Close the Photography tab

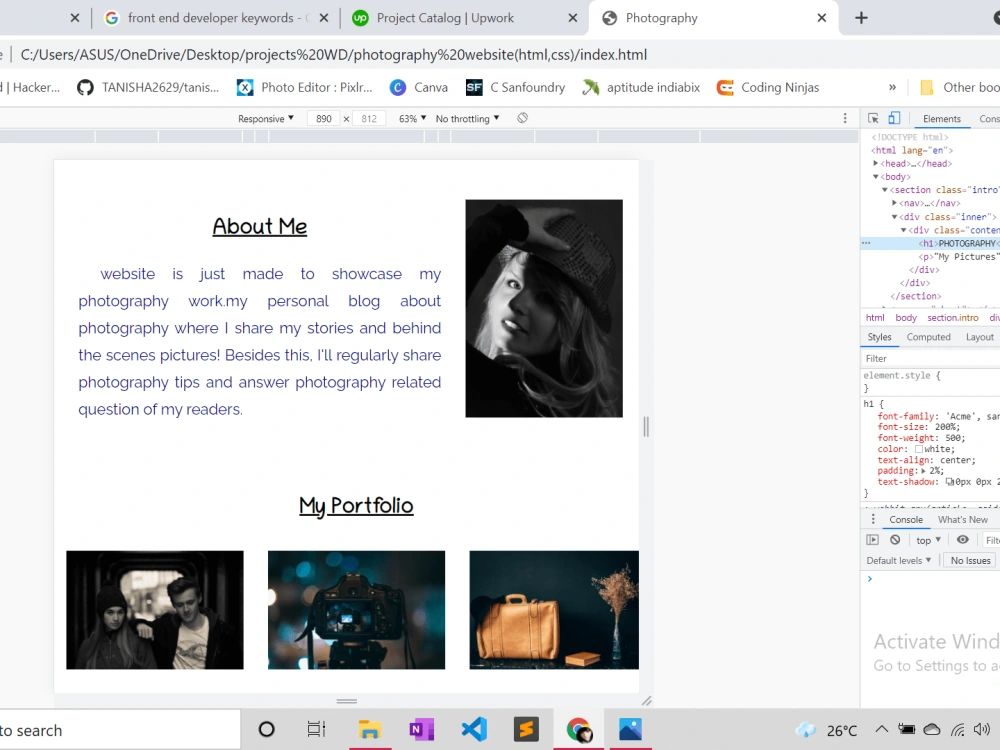point(822,18)
